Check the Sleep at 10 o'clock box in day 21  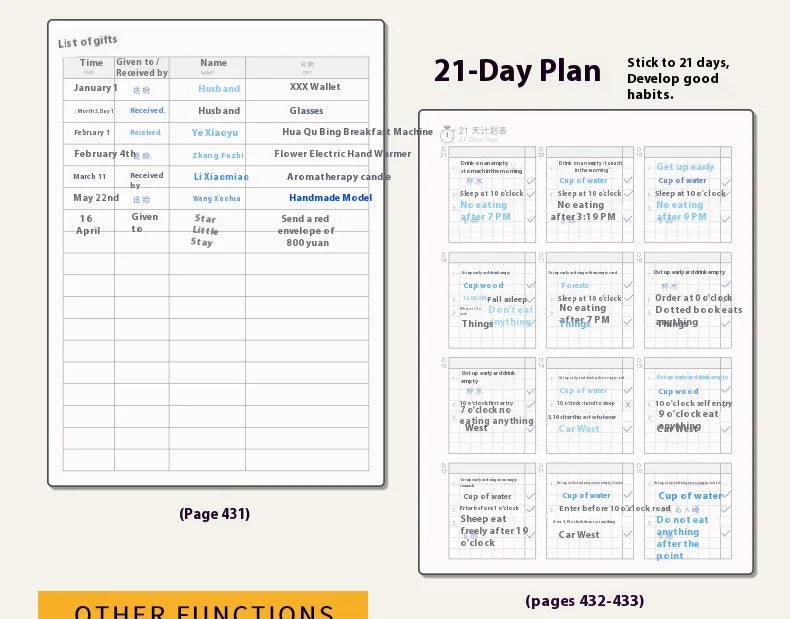pos(531,194)
